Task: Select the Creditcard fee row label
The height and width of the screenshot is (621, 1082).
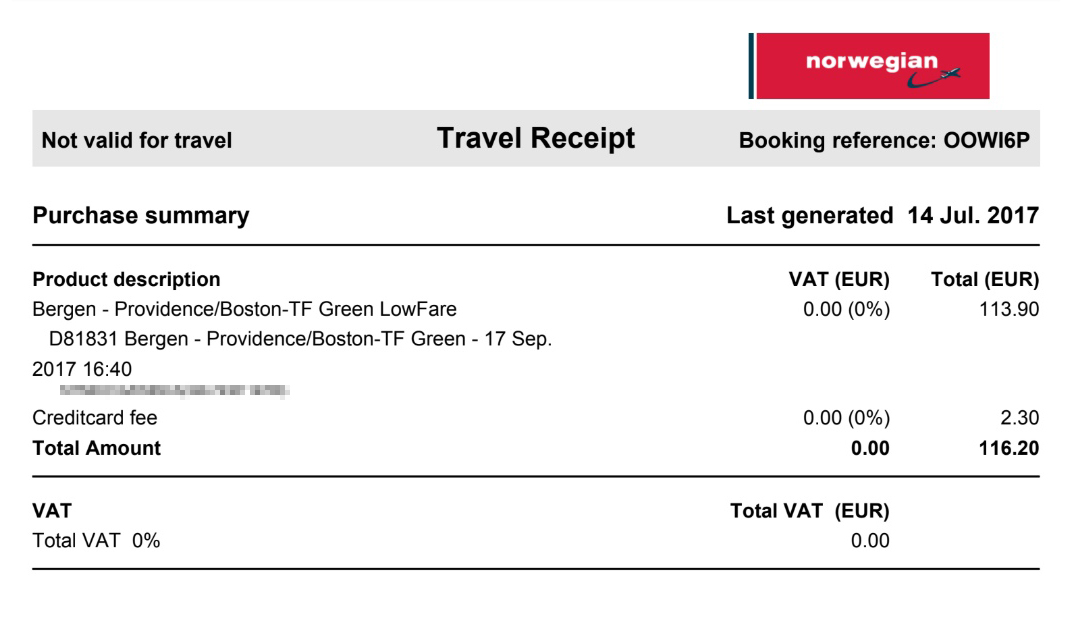Action: click(95, 417)
